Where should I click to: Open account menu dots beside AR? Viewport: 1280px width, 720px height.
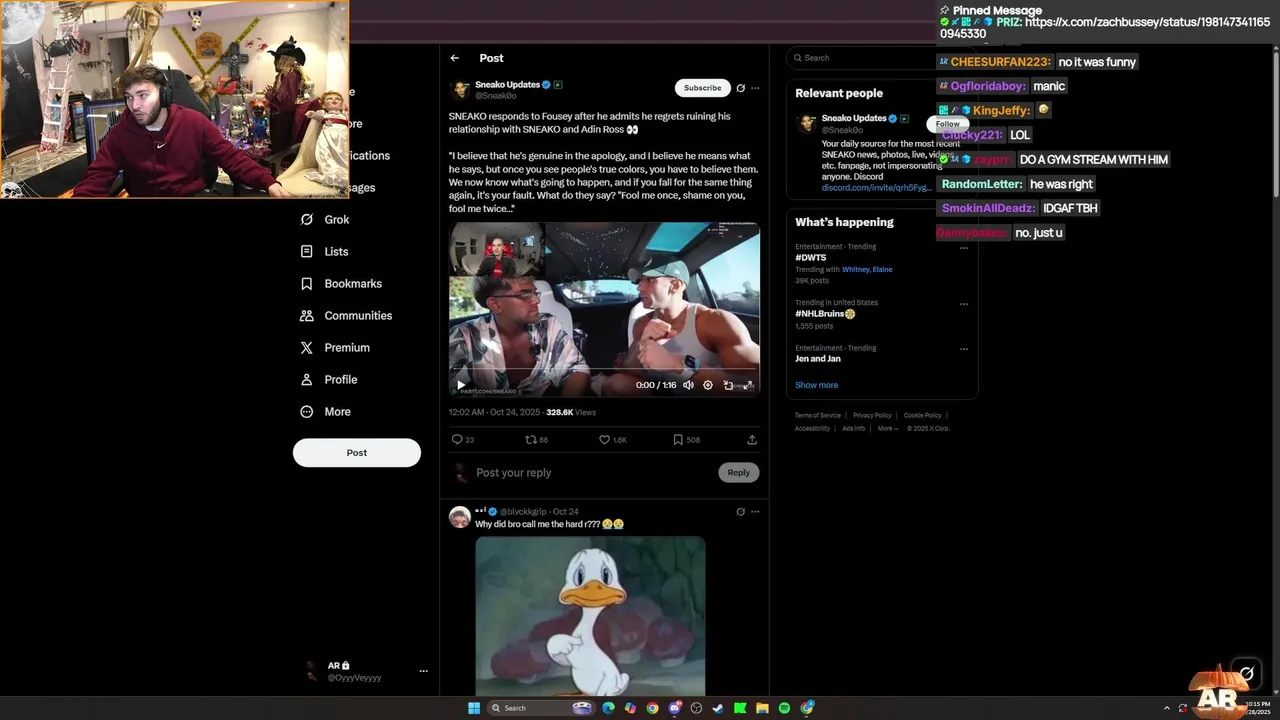click(423, 672)
